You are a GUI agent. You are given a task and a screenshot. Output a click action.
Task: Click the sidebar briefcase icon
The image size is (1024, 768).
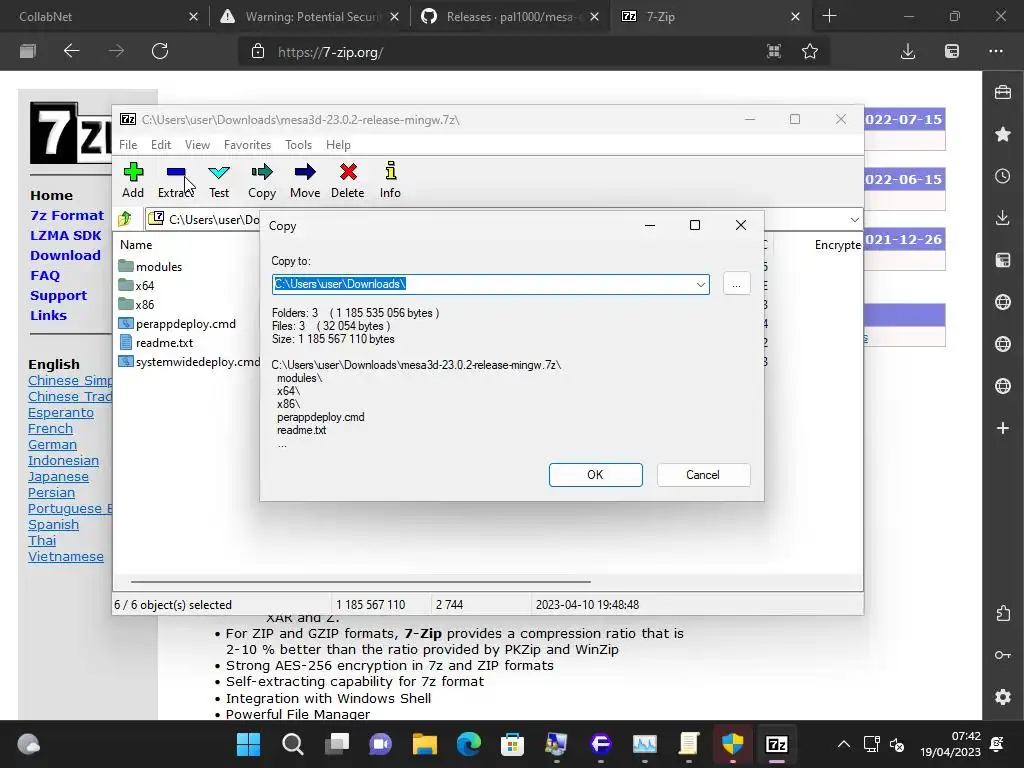click(x=1003, y=93)
